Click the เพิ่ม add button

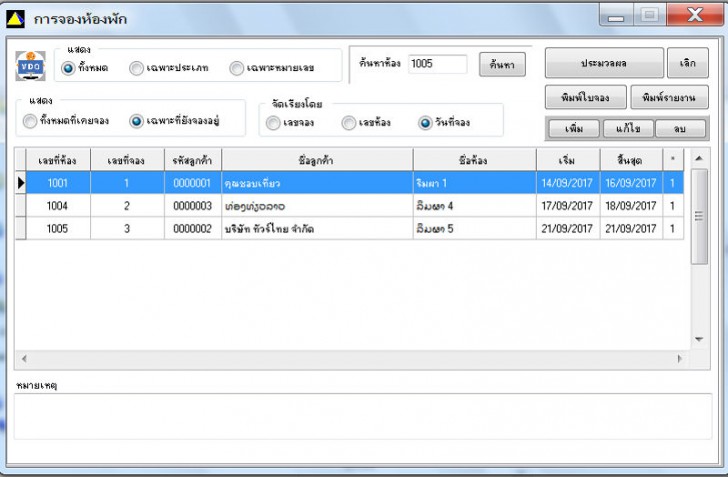[574, 129]
